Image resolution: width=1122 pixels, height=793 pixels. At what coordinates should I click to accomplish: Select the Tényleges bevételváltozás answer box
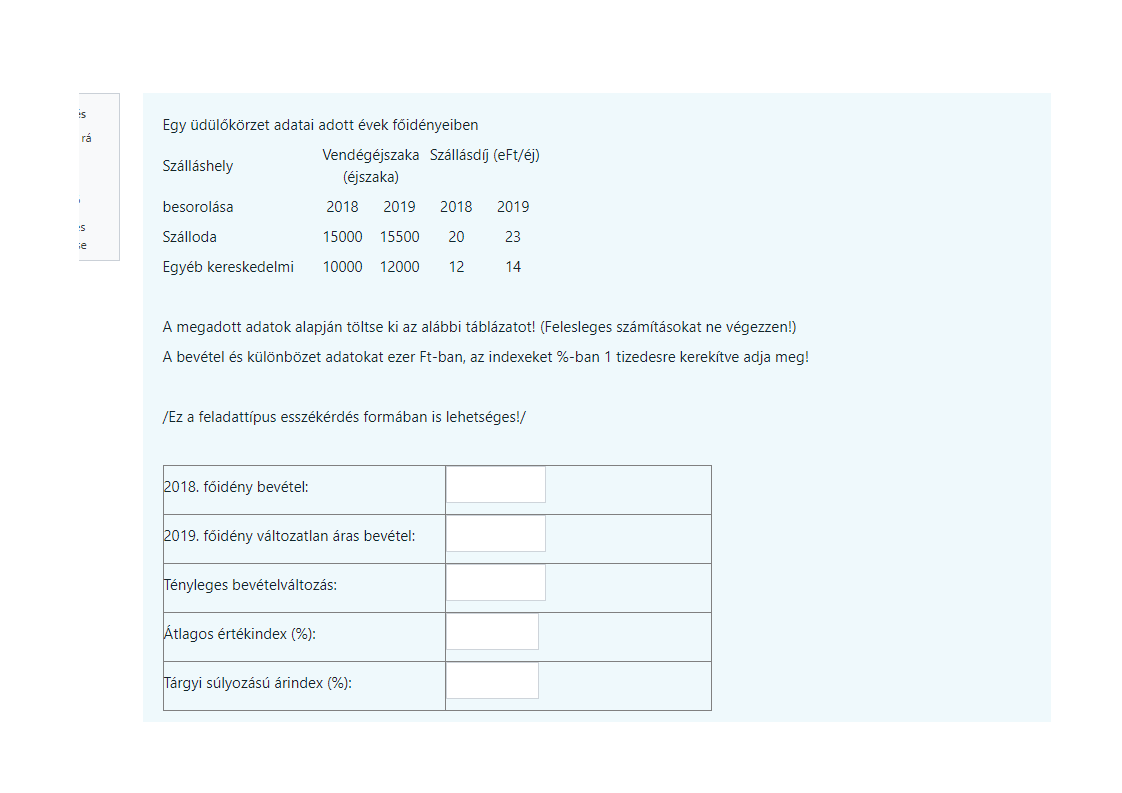pyautogui.click(x=496, y=583)
